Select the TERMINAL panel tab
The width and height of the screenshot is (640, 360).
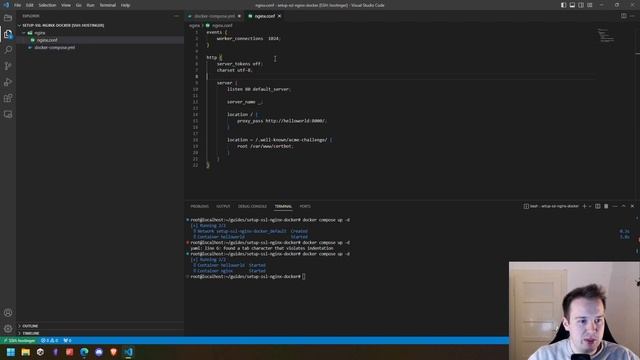point(283,207)
